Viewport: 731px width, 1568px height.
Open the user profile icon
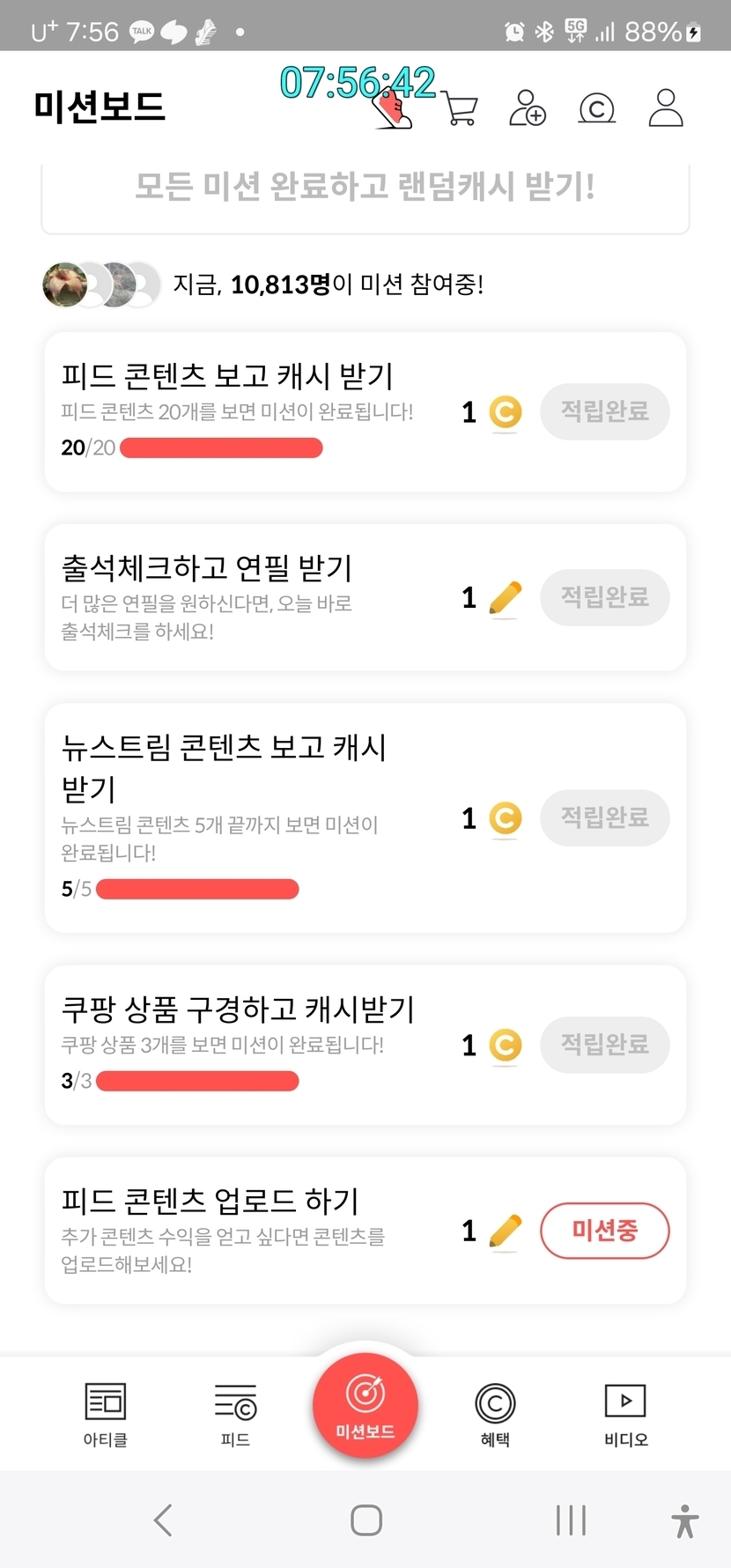[666, 108]
